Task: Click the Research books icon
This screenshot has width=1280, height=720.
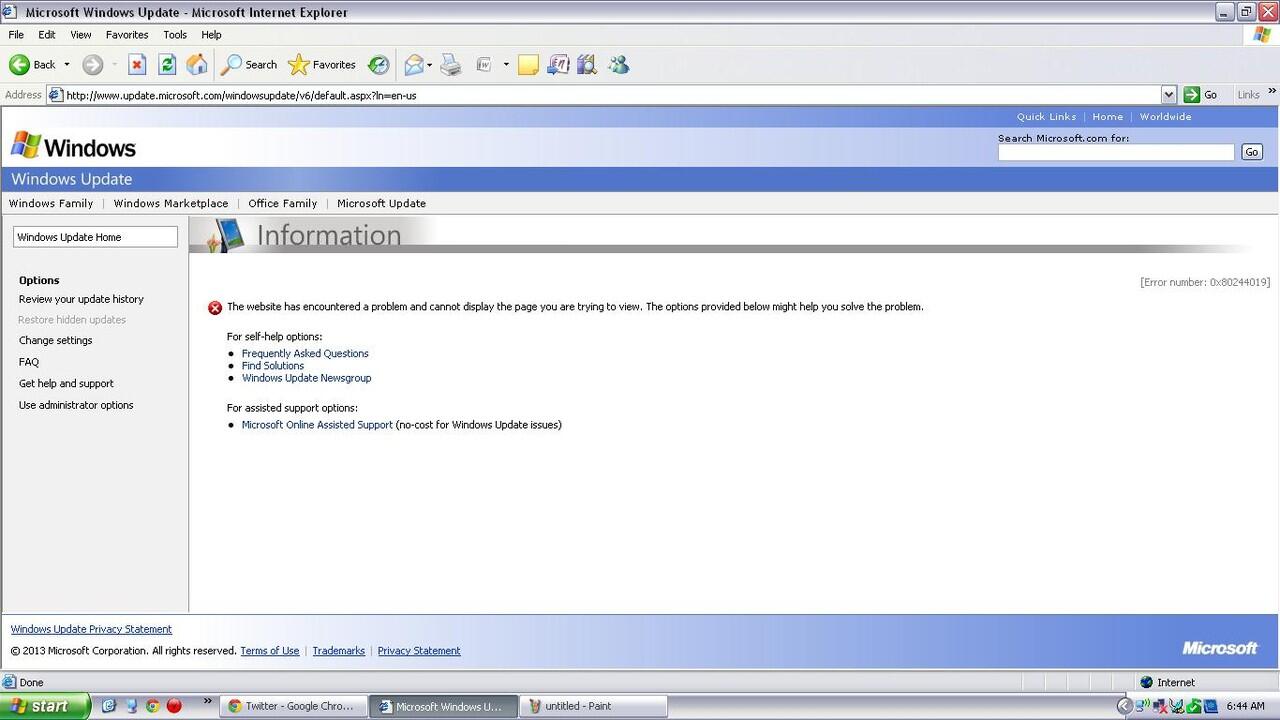Action: [587, 65]
